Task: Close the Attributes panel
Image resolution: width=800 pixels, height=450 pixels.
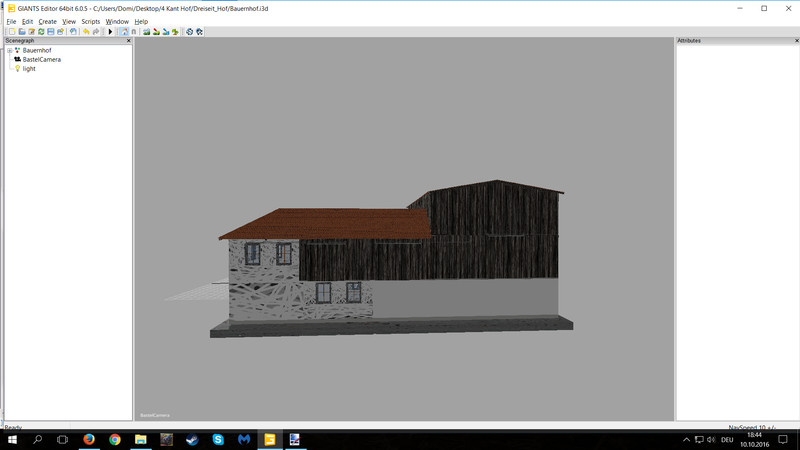Action: tap(793, 41)
